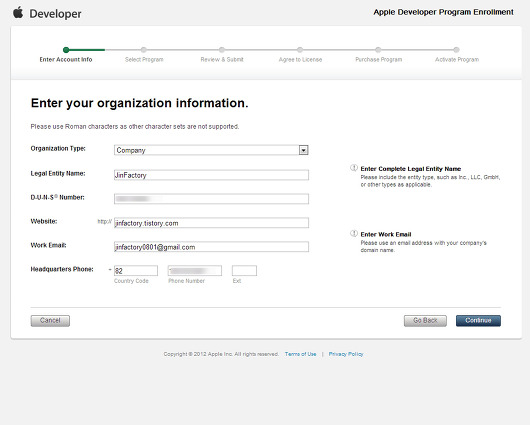Focus the Legal Entity Name field
Image resolution: width=530 pixels, height=425 pixels.
[211, 175]
